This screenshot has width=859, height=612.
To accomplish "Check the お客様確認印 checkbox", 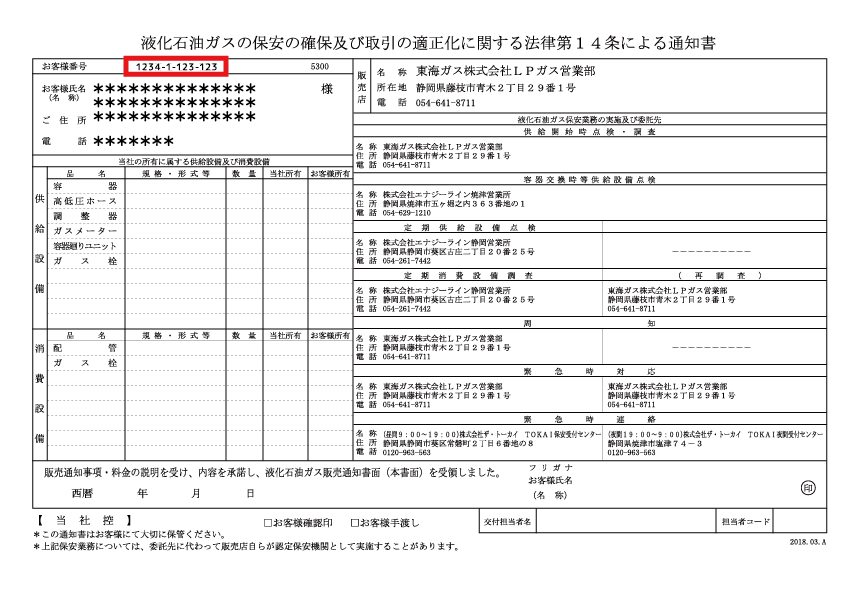I will coord(268,523).
